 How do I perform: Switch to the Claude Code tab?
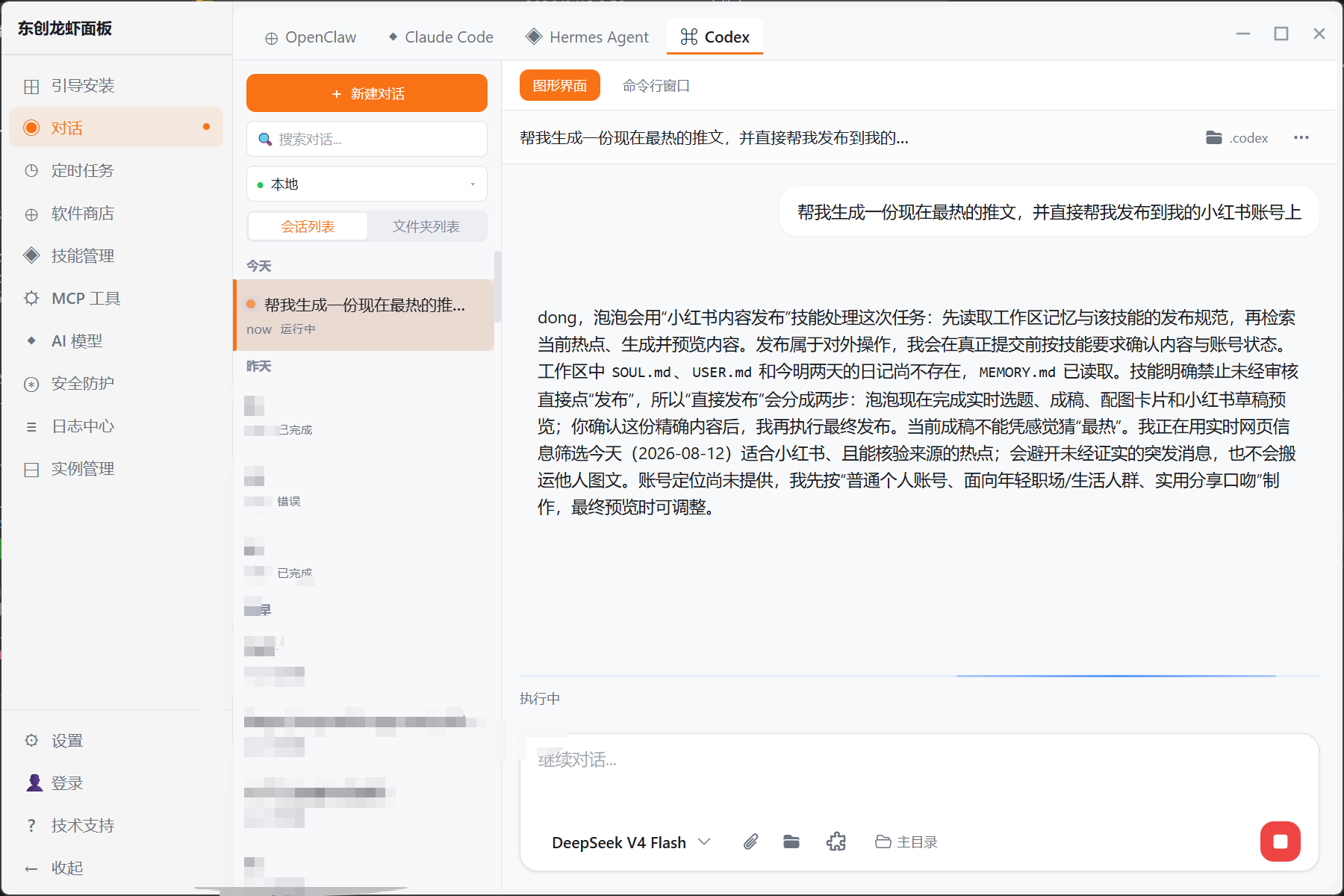441,37
